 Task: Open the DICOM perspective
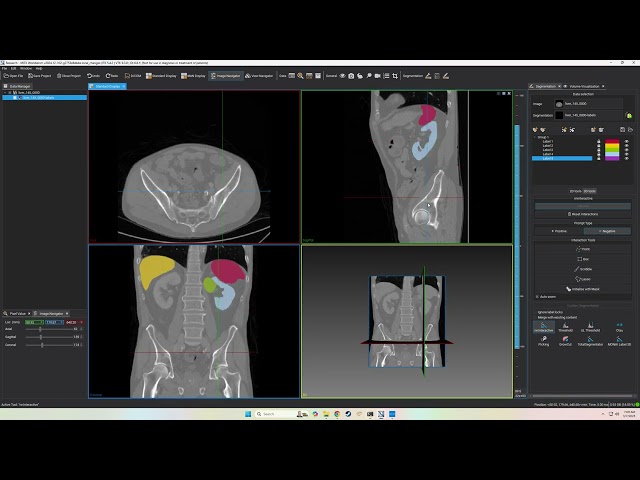133,76
